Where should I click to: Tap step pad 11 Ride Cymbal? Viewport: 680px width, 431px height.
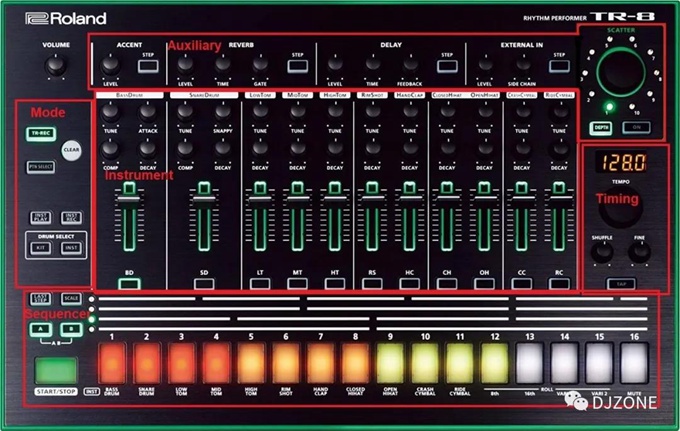pos(460,363)
